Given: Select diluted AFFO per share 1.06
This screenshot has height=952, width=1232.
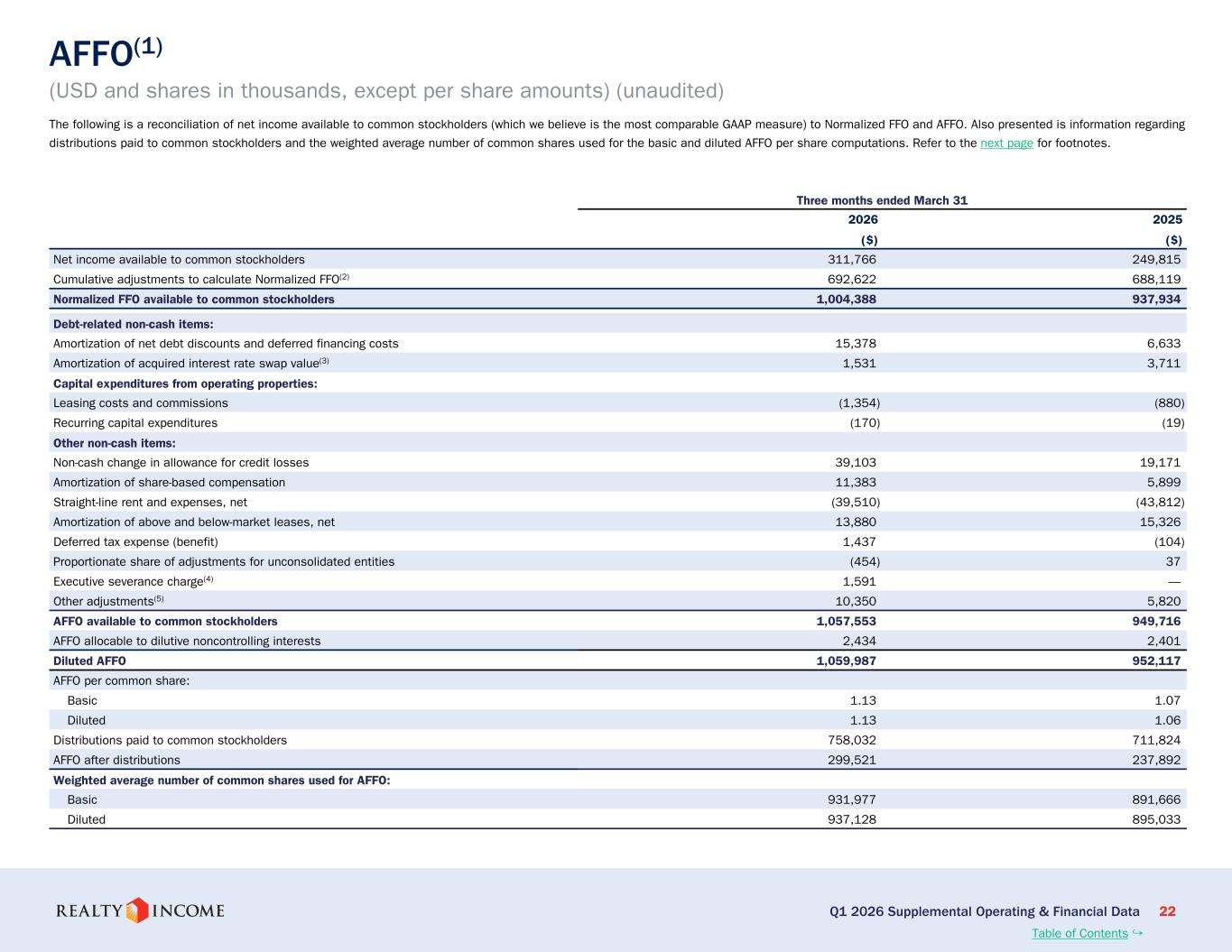Looking at the screenshot, I should (x=1168, y=721).
